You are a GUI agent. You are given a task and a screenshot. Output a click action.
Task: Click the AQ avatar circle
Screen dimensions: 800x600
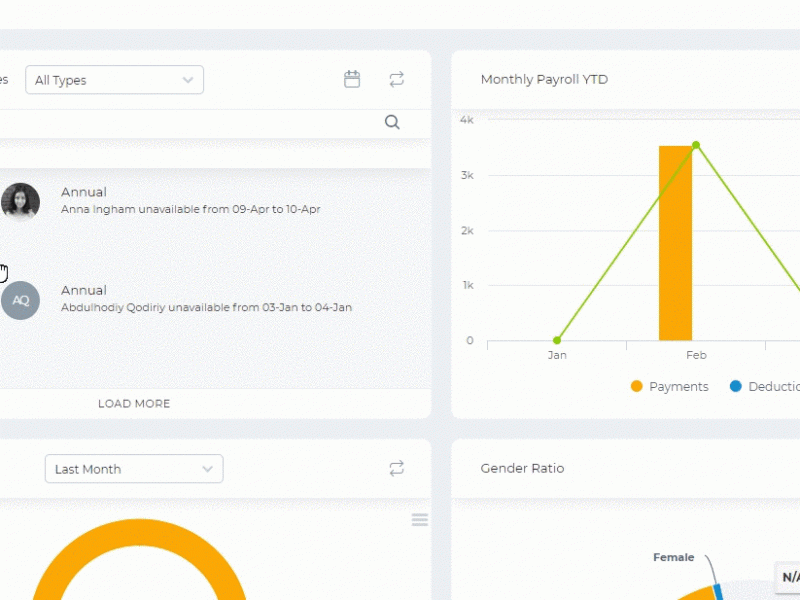(x=20, y=301)
